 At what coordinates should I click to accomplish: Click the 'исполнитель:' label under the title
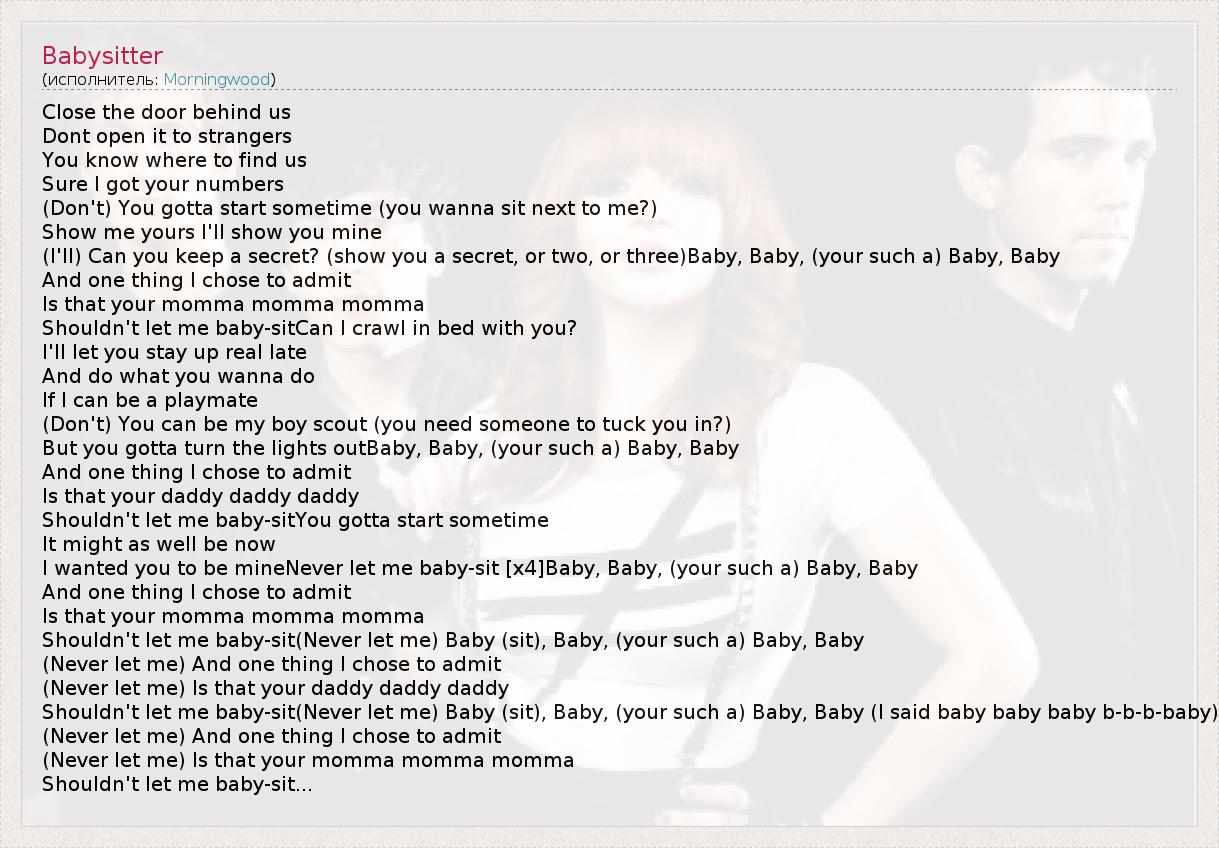click(x=100, y=79)
